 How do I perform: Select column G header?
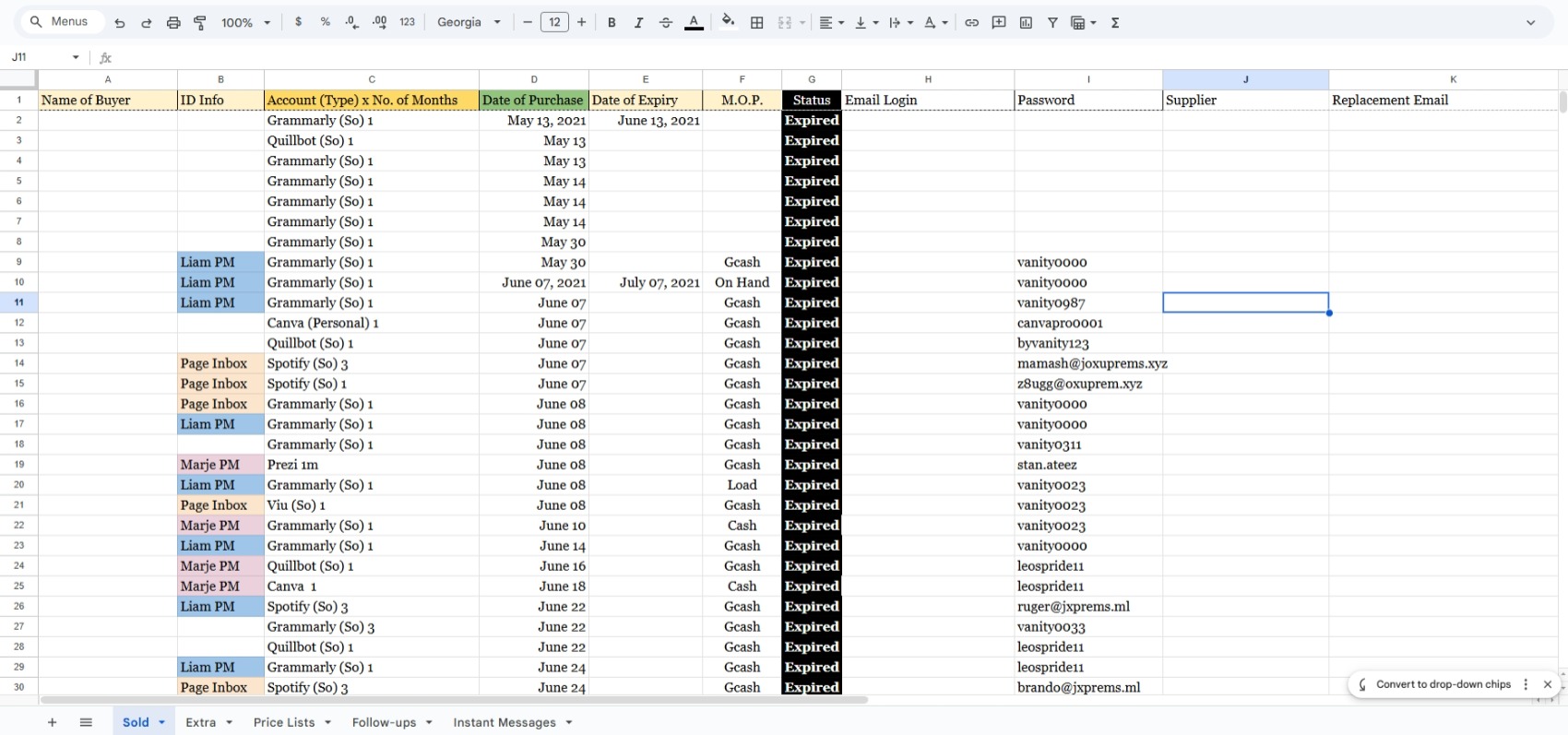[812, 79]
